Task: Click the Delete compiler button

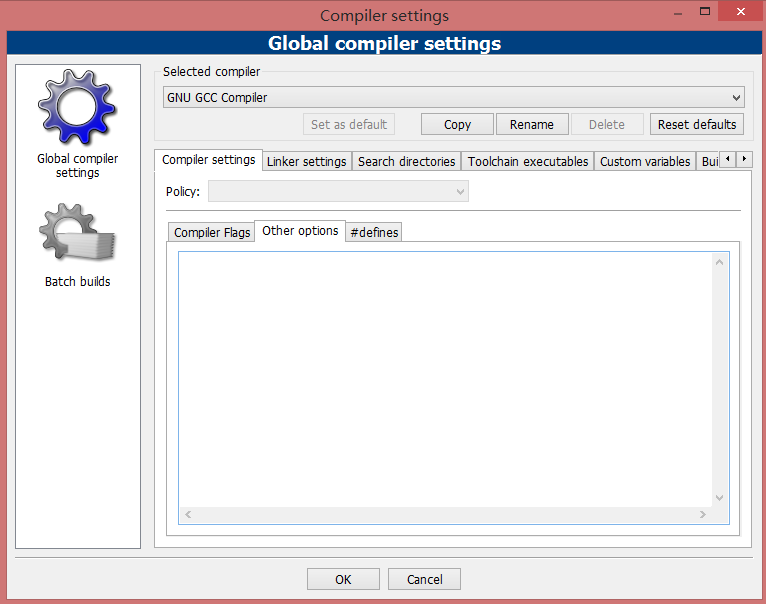Action: (607, 124)
